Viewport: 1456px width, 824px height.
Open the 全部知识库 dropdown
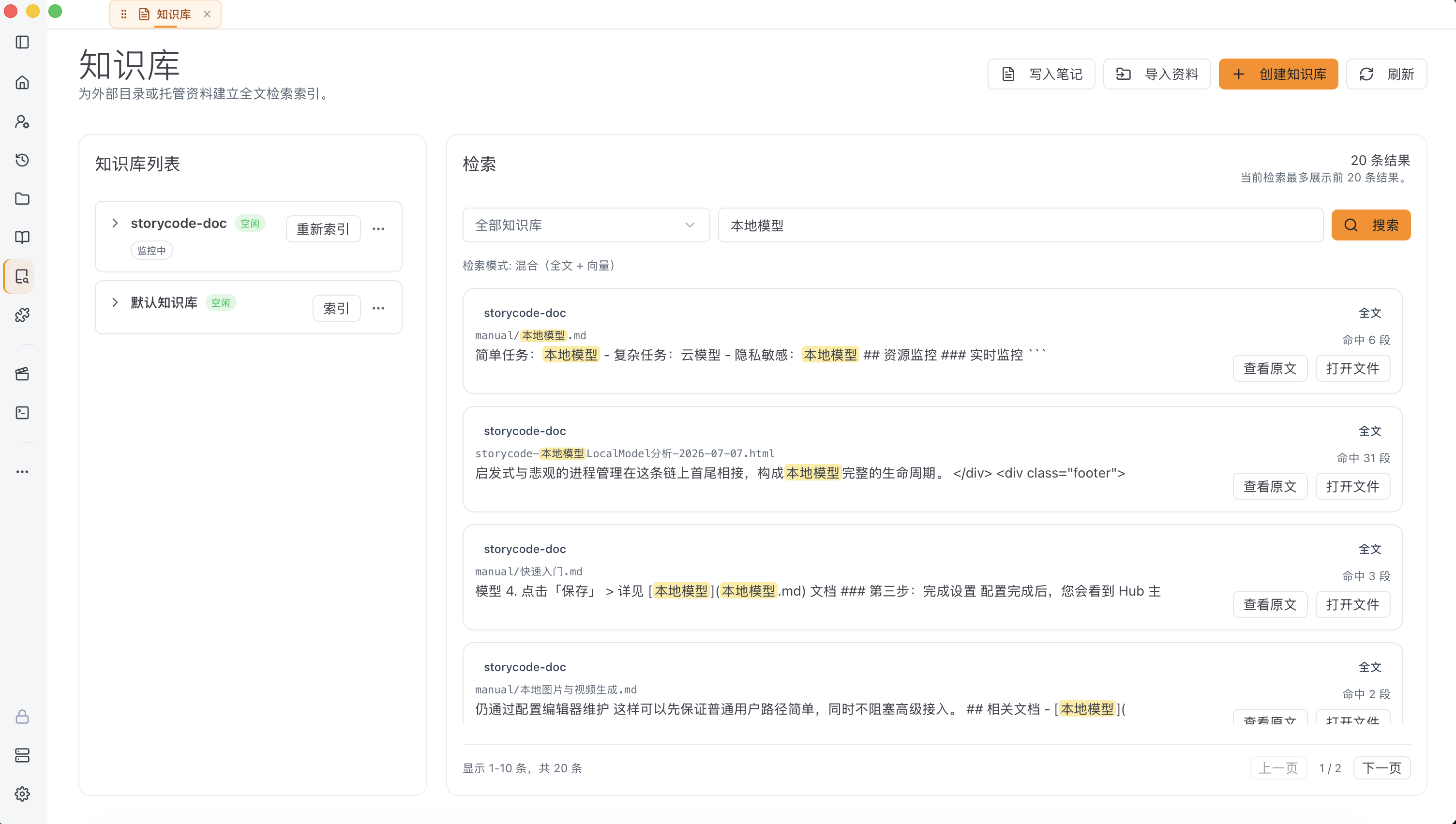[x=585, y=225]
